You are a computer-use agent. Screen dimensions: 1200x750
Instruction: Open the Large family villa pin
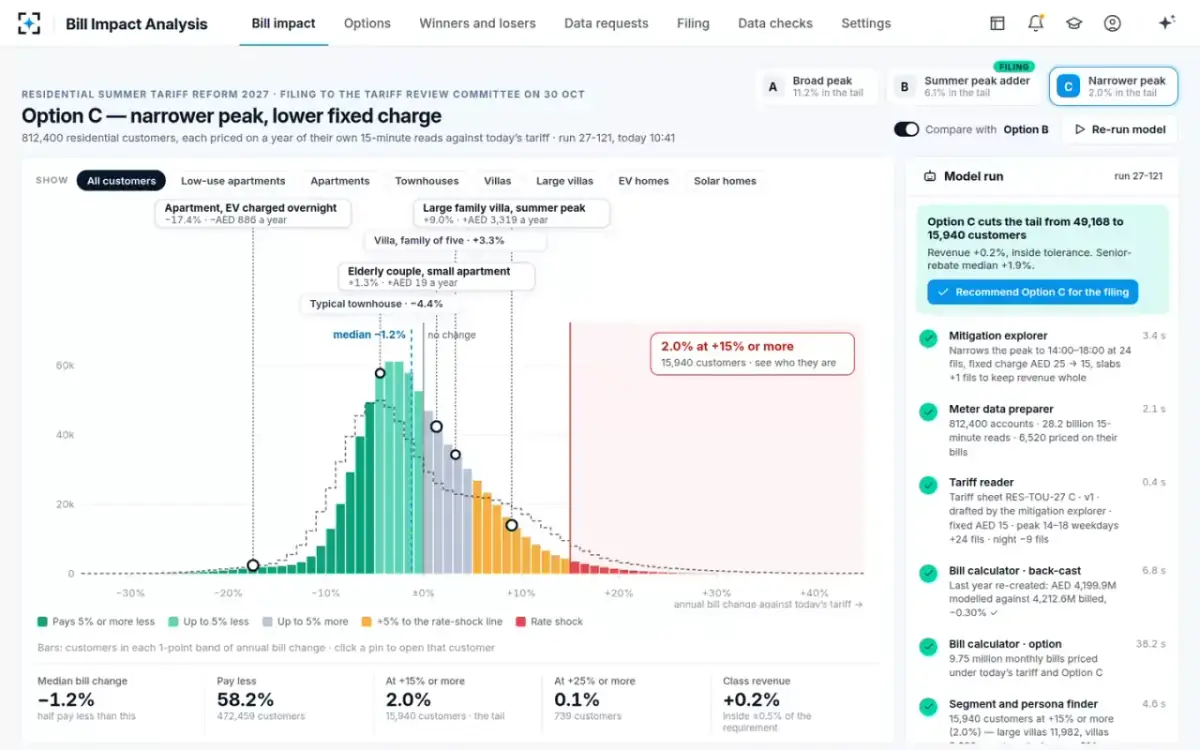(511, 525)
